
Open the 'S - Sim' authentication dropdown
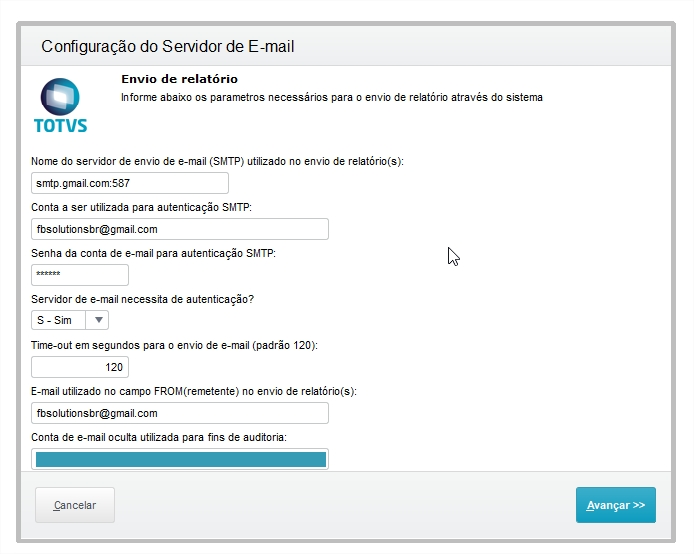pyautogui.click(x=60, y=320)
